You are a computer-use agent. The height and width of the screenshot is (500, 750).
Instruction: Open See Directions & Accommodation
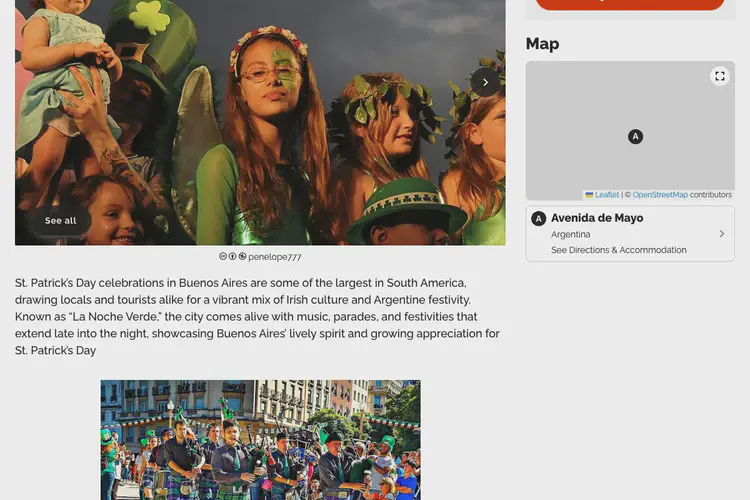[x=618, y=250]
